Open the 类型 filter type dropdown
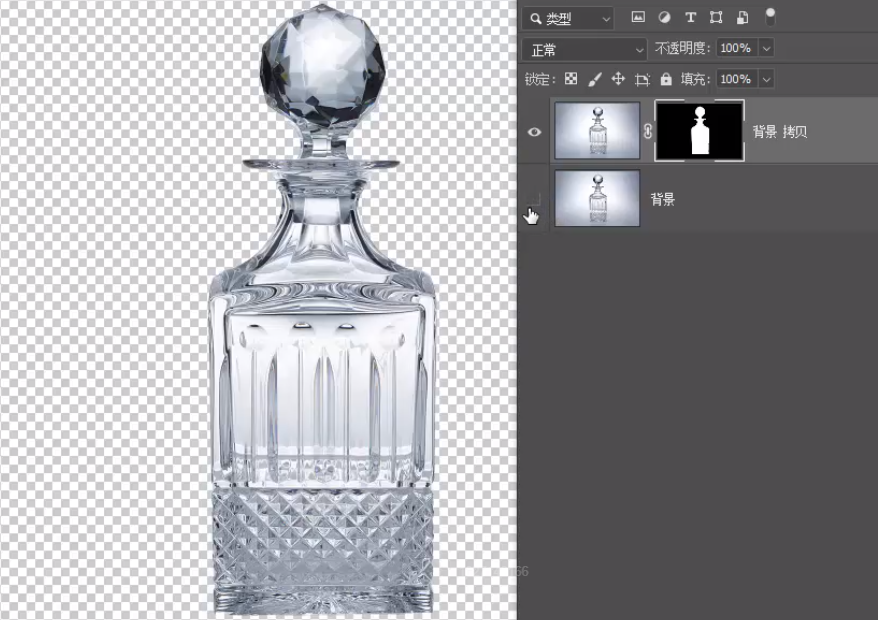Viewport: 878px width, 620px height. [568, 18]
